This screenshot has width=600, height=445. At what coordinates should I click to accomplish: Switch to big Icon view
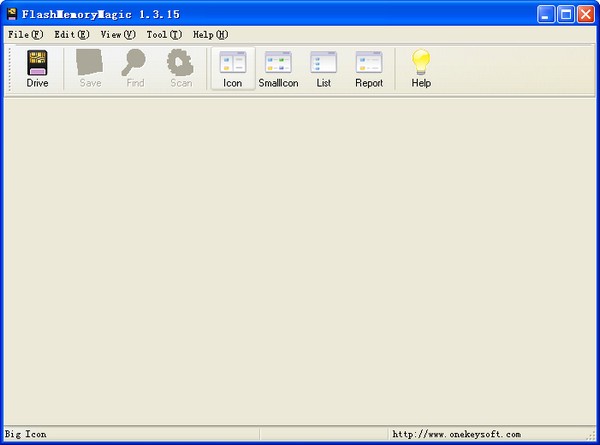[233, 68]
